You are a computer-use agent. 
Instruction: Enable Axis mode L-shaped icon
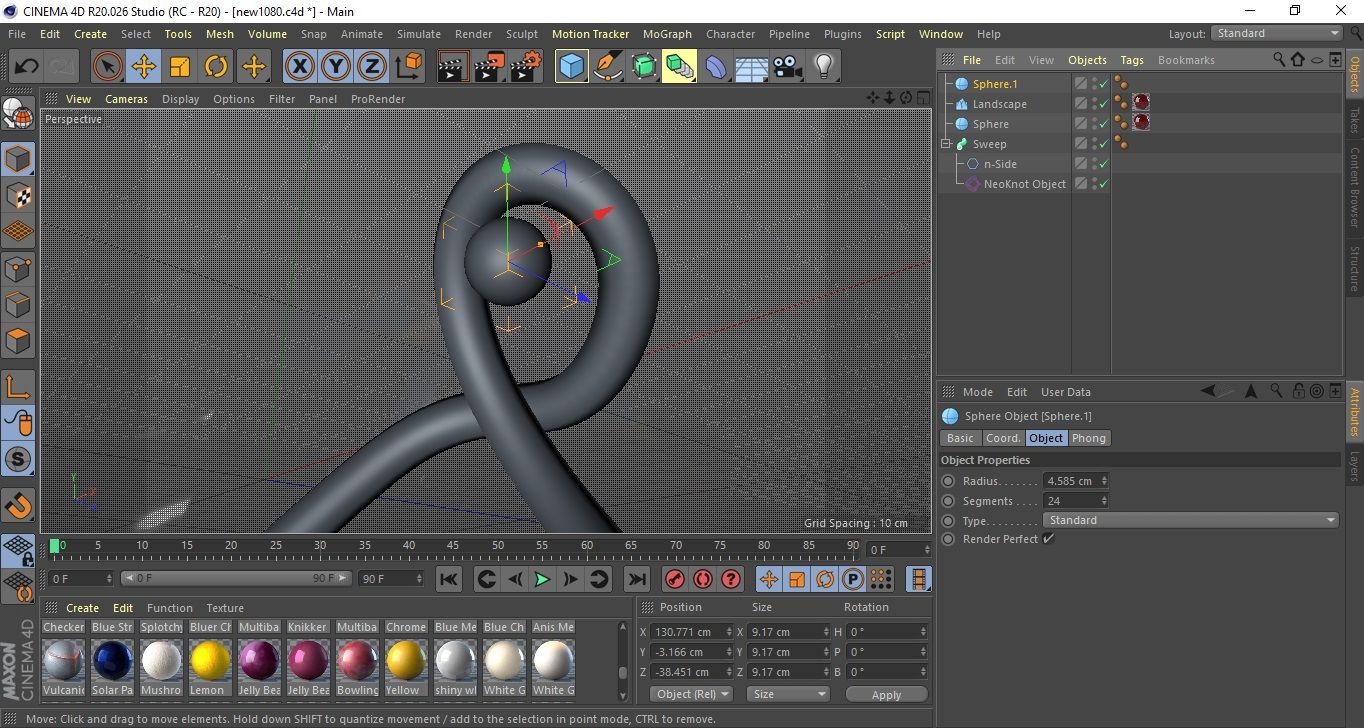[18, 387]
